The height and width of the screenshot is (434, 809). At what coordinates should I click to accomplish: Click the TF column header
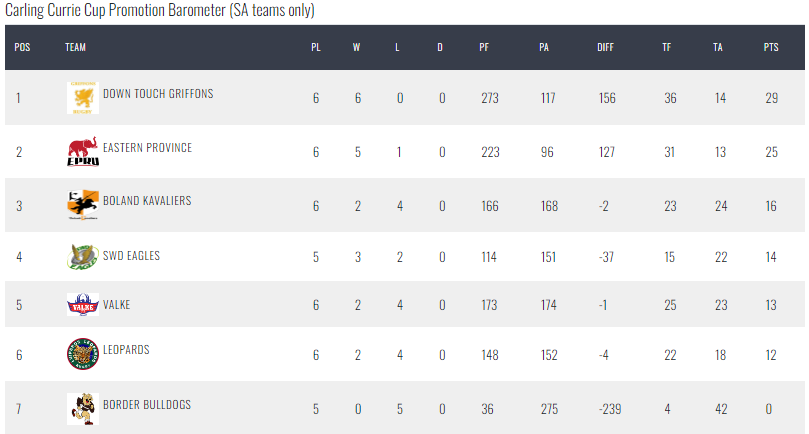point(667,47)
